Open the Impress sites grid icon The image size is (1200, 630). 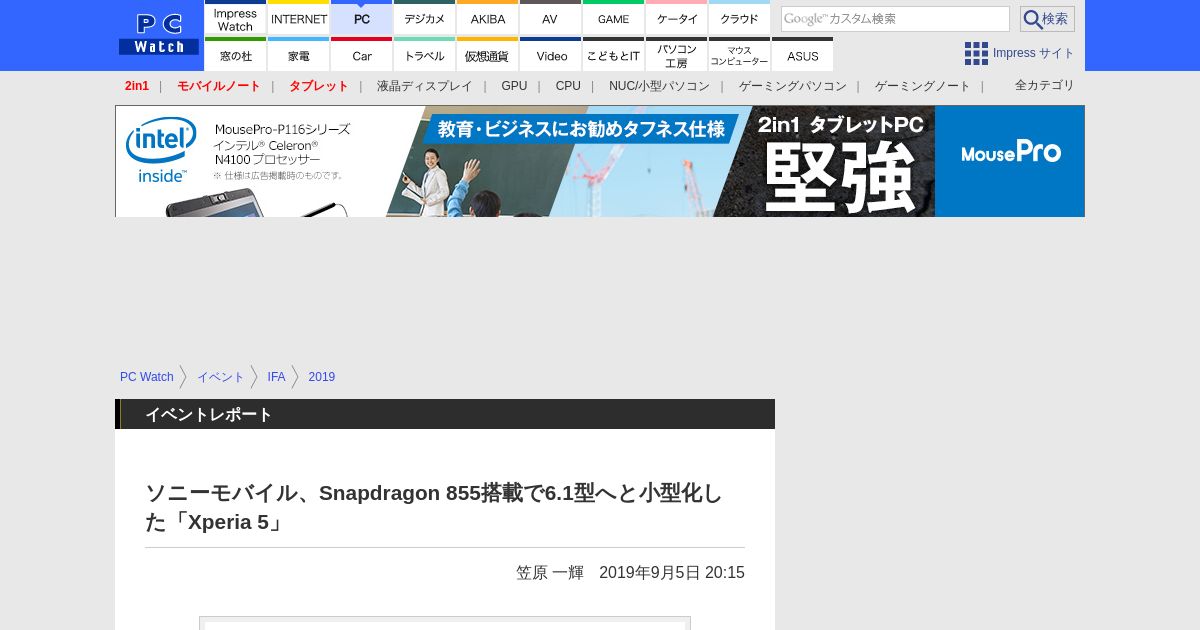[x=976, y=53]
